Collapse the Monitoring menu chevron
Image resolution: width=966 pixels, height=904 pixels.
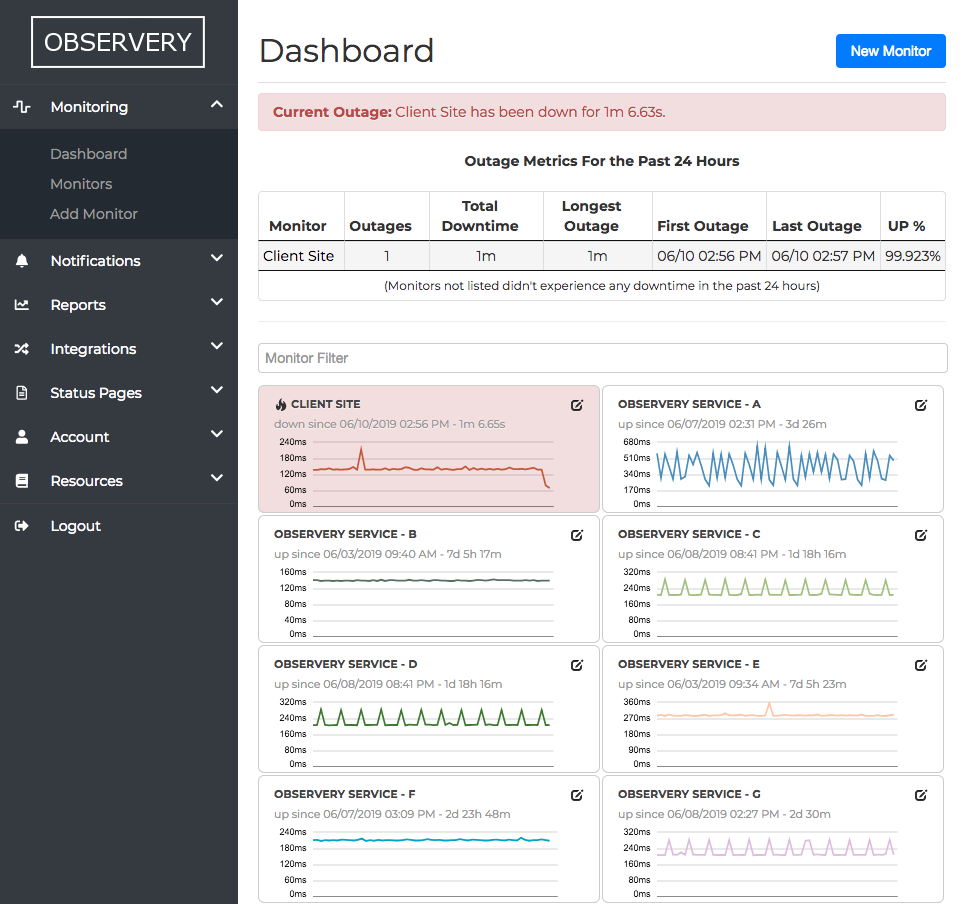[x=217, y=105]
